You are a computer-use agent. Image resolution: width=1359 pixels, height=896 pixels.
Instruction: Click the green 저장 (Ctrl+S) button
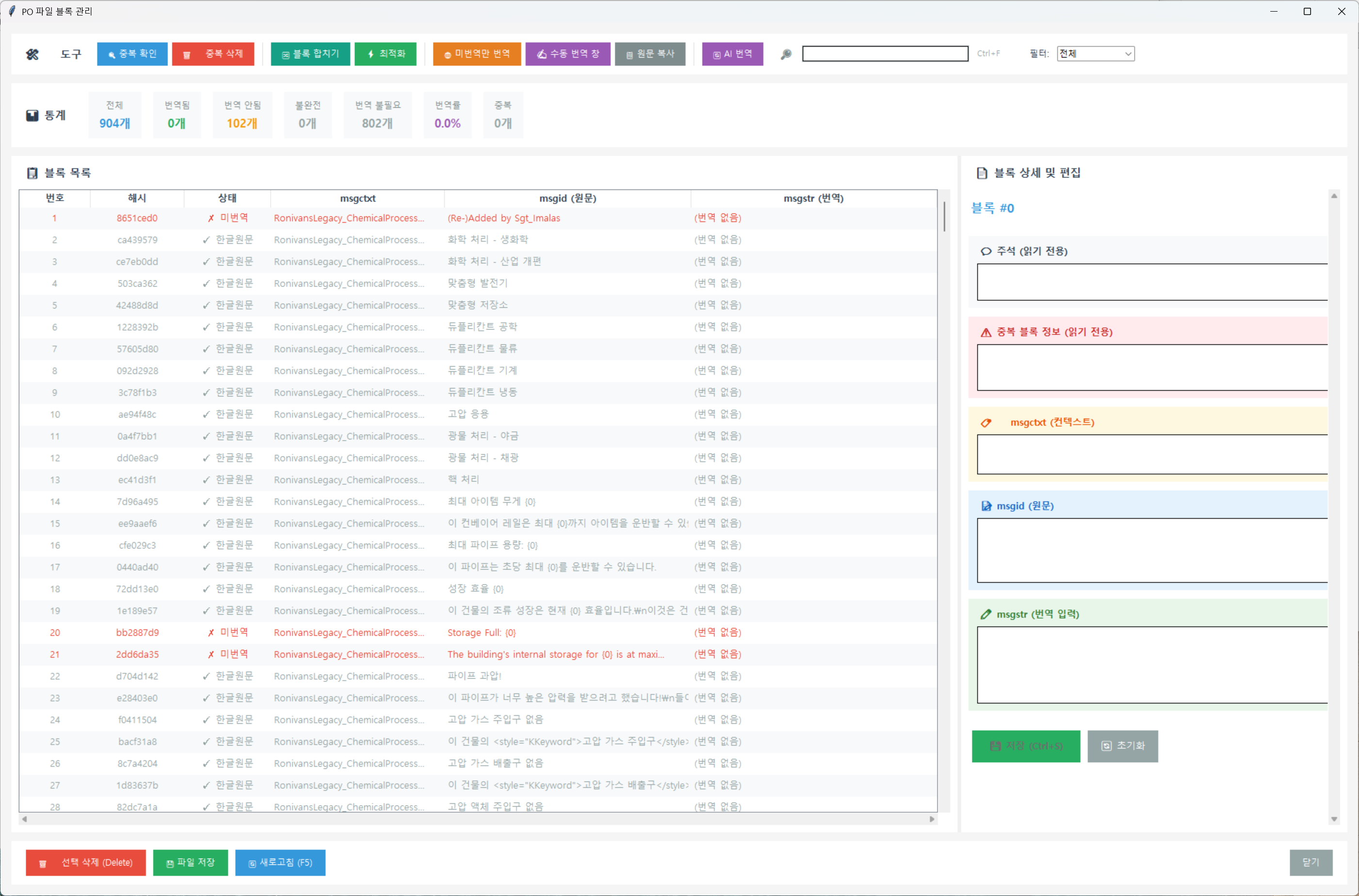pos(1026,746)
